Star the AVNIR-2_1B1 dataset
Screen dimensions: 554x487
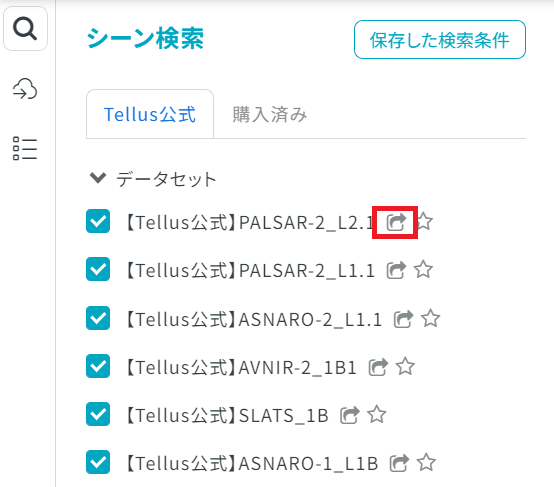pos(405,366)
